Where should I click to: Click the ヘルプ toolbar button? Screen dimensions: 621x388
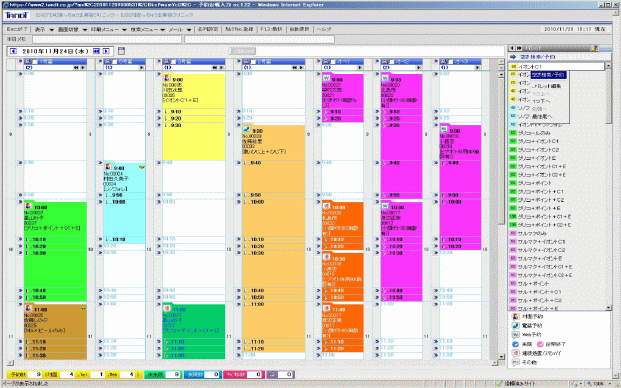point(324,29)
